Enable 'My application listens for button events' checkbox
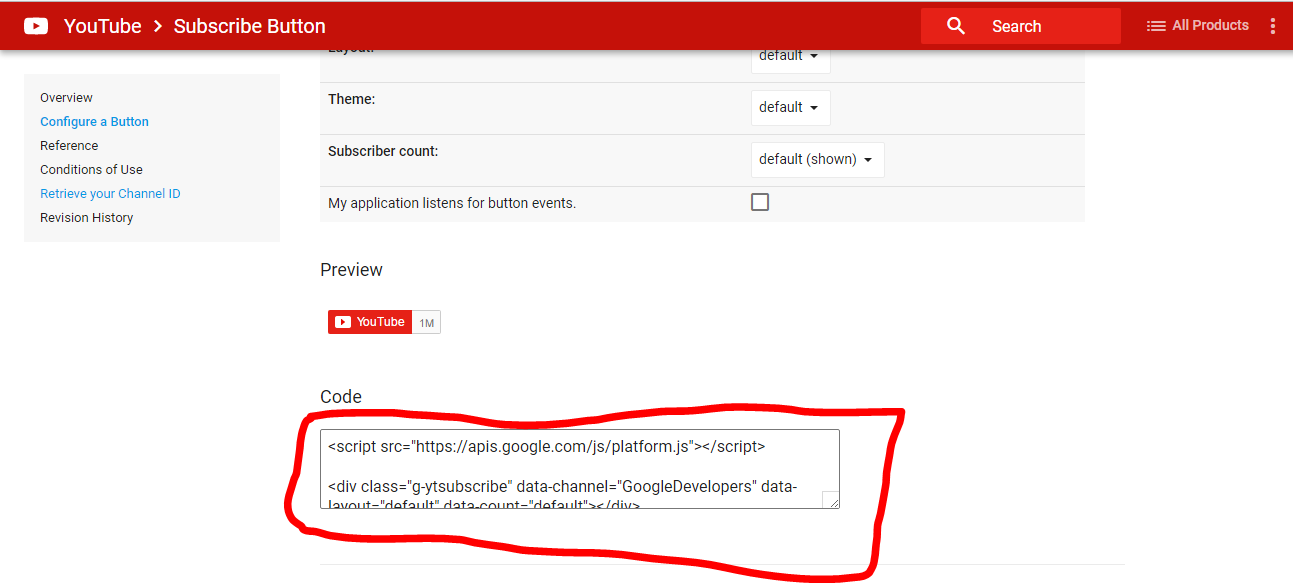1293x583 pixels. [x=760, y=202]
